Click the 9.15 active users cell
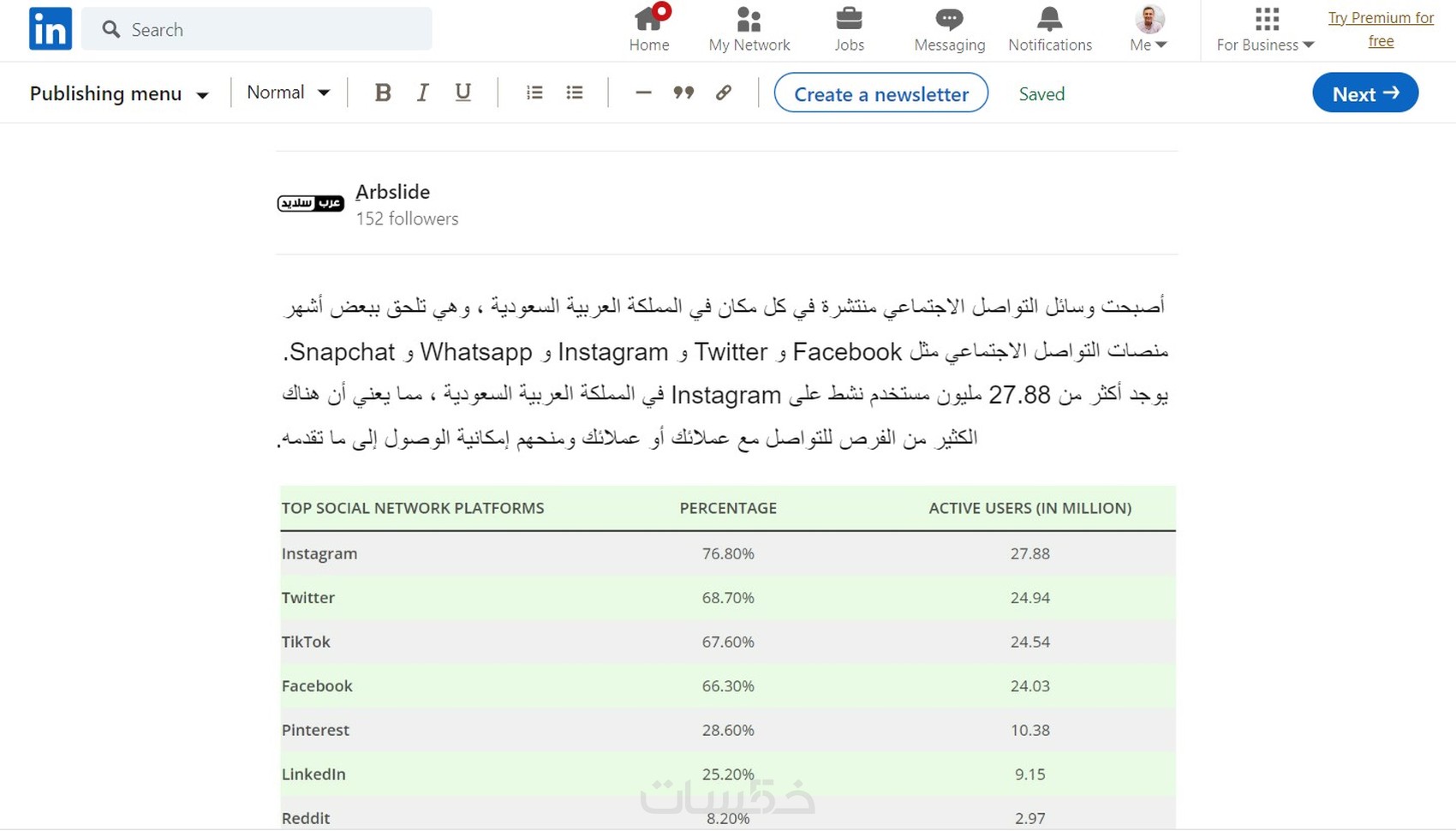Viewport: 1456px width, 831px height. point(1029,774)
